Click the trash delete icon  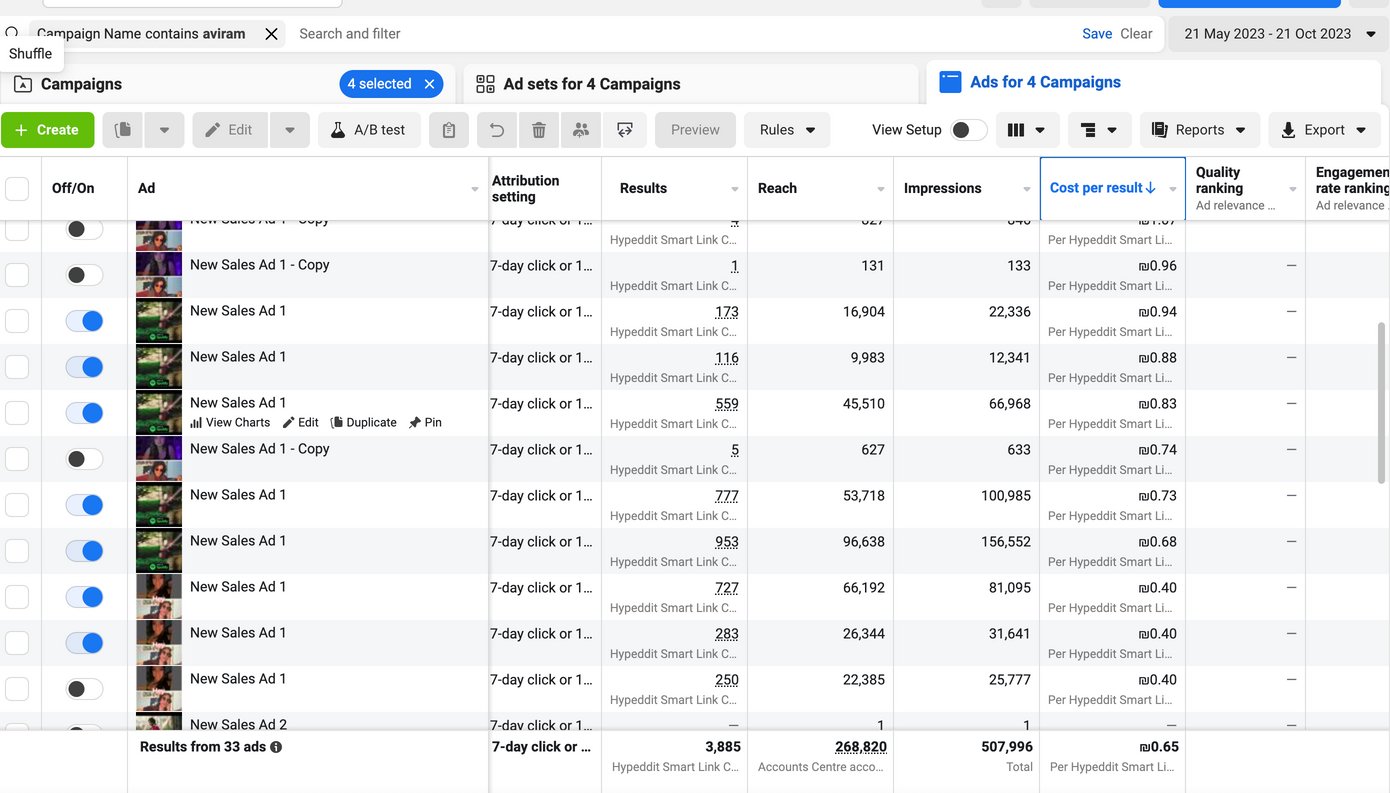click(x=539, y=130)
